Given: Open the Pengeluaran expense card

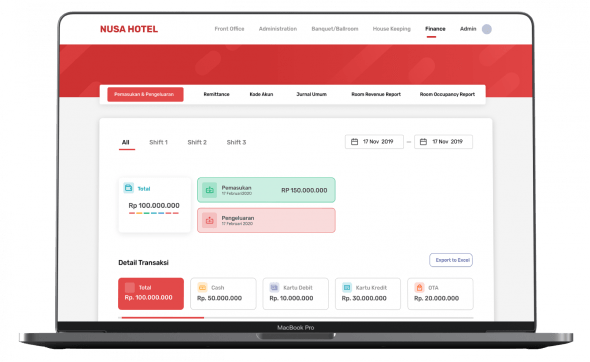Looking at the screenshot, I should [266, 220].
